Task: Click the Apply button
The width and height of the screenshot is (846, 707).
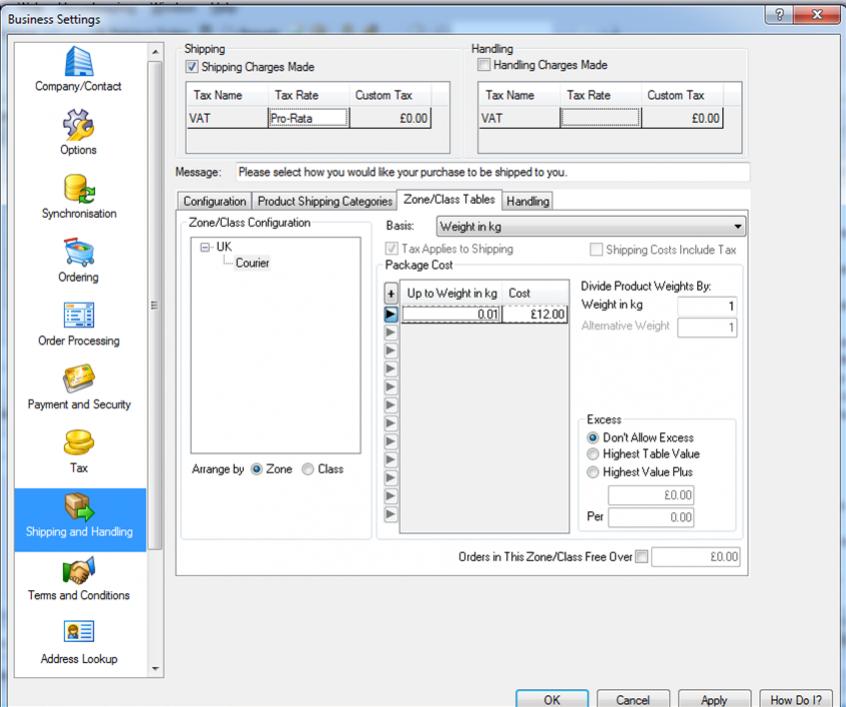Action: [713, 700]
